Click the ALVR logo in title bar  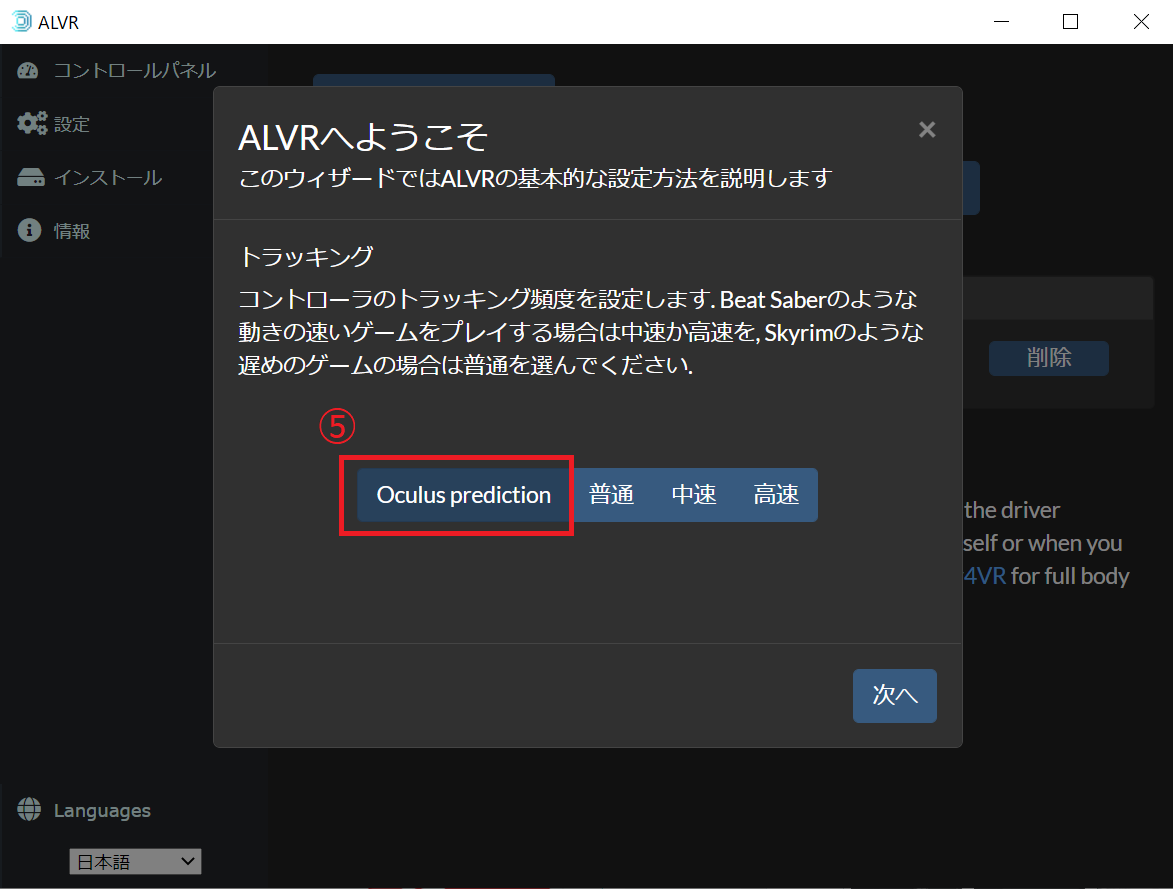[22, 22]
